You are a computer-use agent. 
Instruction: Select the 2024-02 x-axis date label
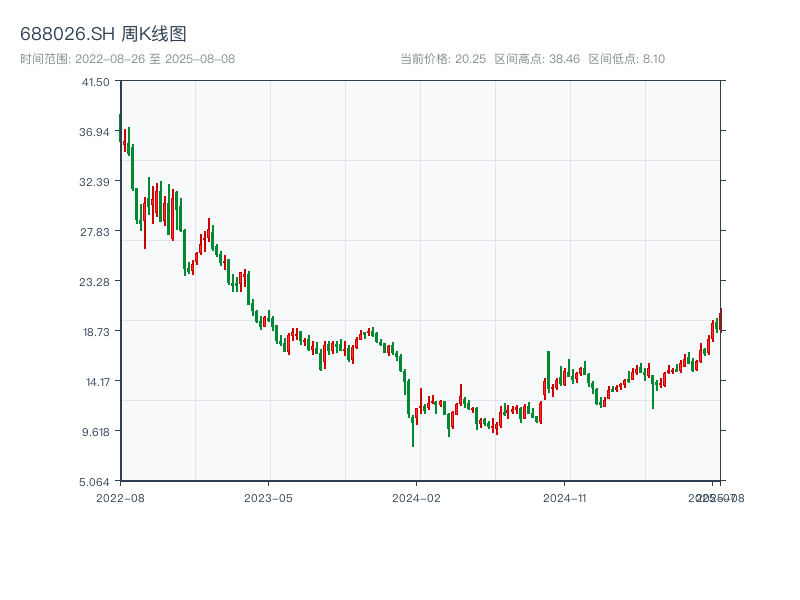click(x=417, y=497)
